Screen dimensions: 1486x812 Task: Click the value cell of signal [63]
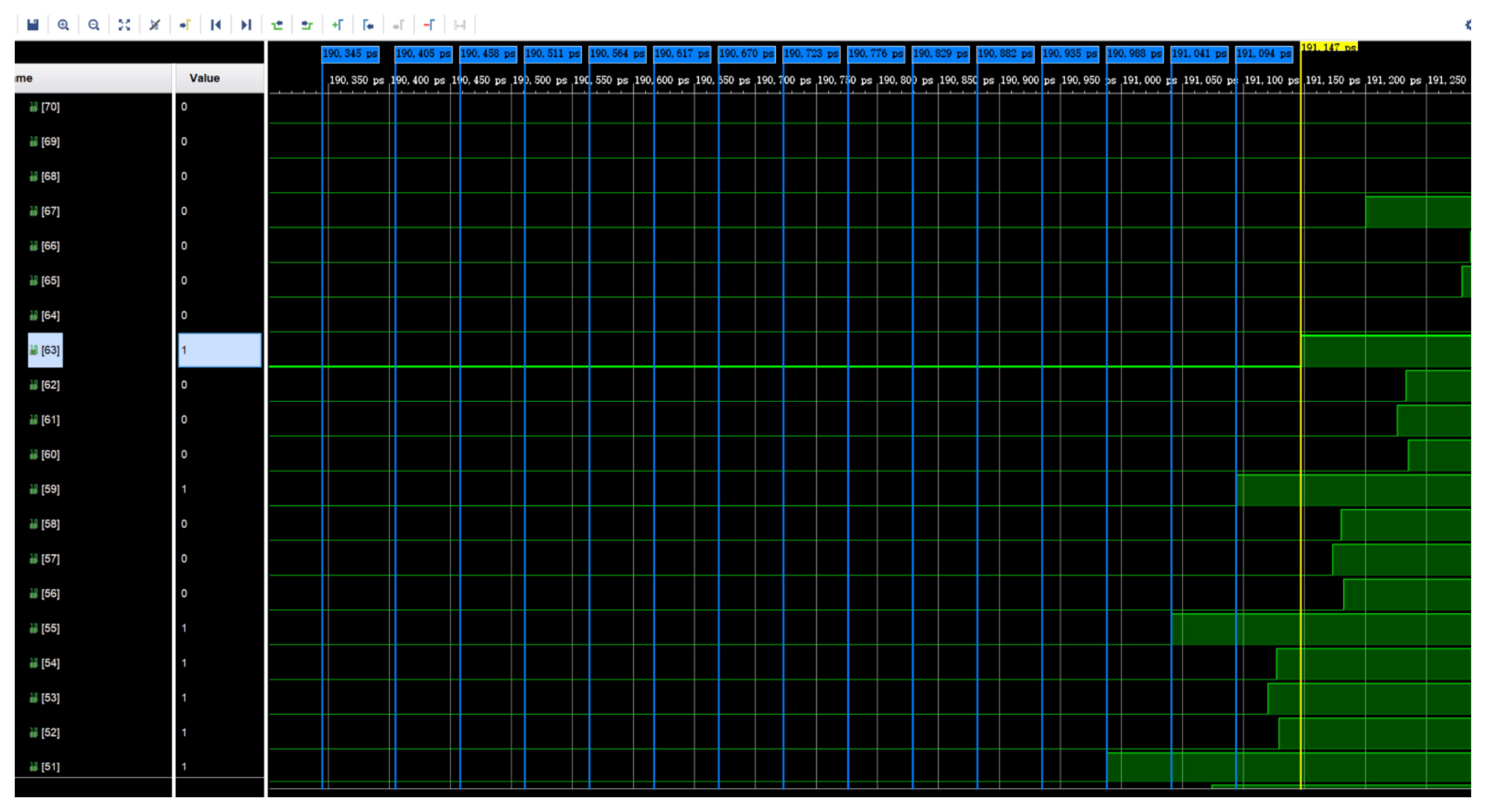click(x=219, y=350)
